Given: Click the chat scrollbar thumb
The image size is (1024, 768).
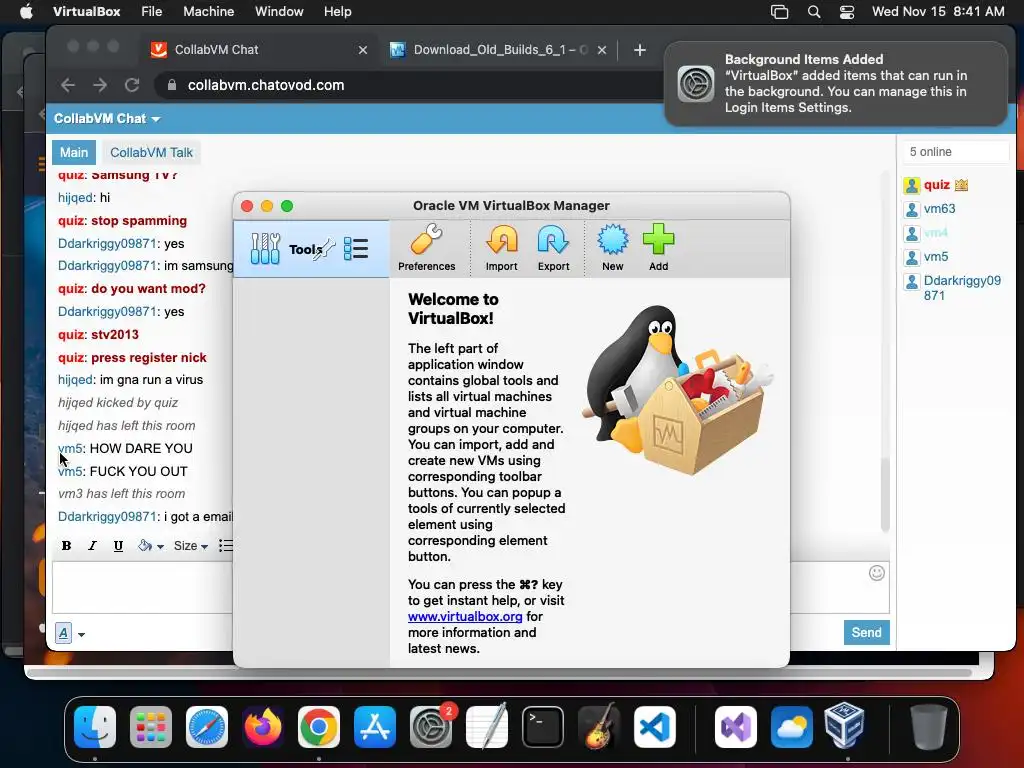Looking at the screenshot, I should (x=885, y=495).
